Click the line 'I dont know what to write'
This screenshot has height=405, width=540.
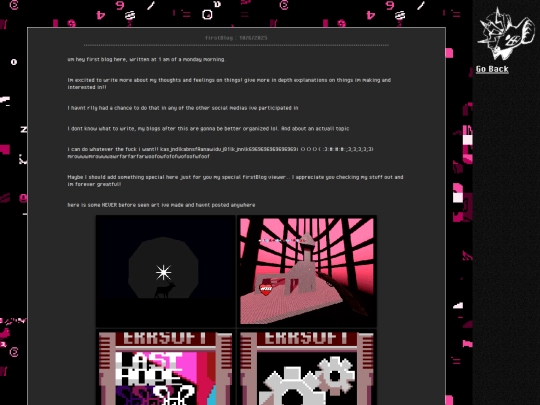click(208, 128)
